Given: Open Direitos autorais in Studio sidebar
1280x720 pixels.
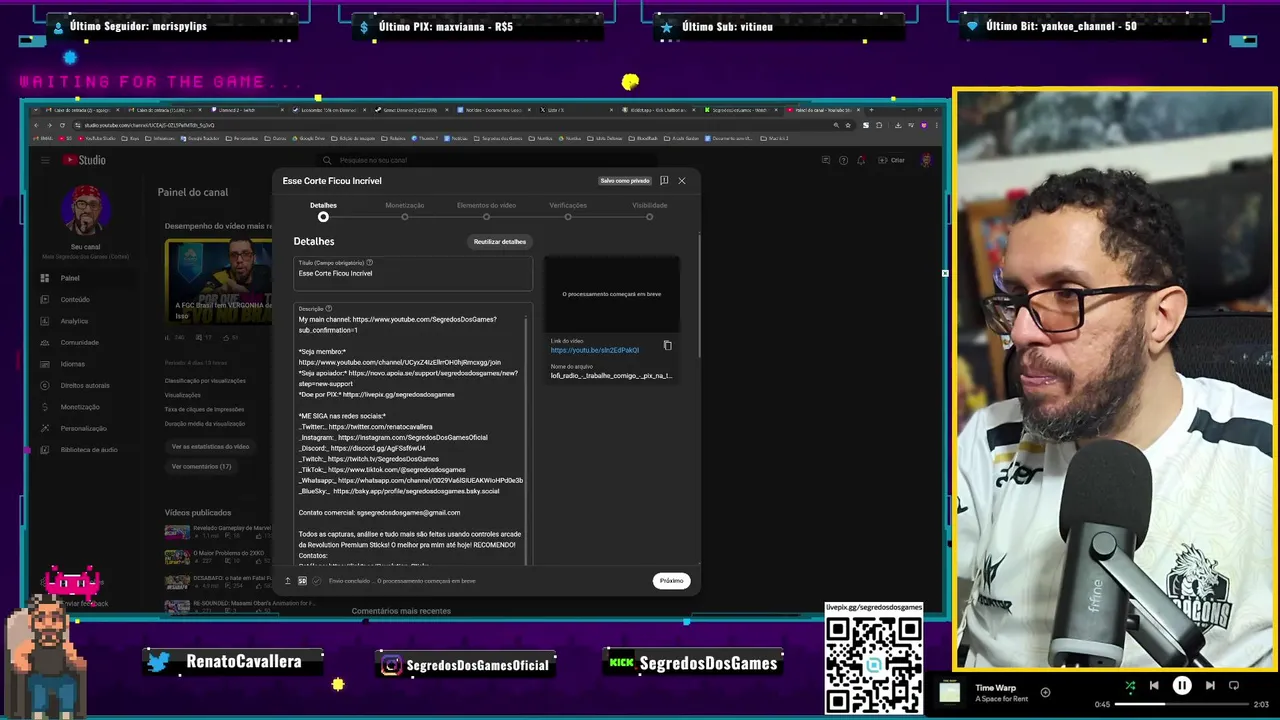Looking at the screenshot, I should [x=85, y=385].
